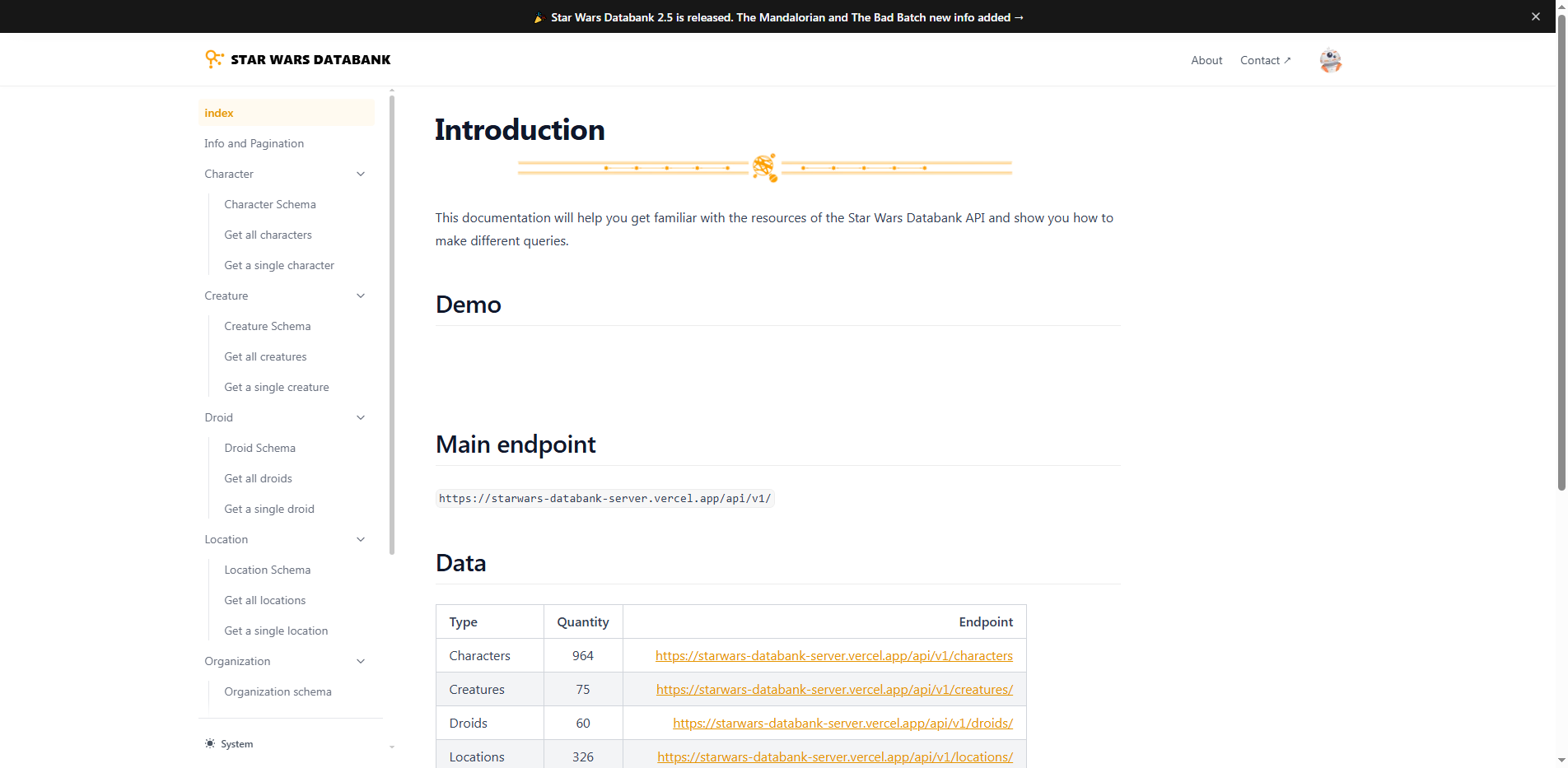Open Droid Schema in the sidebar
The image size is (1568, 768).
(259, 448)
